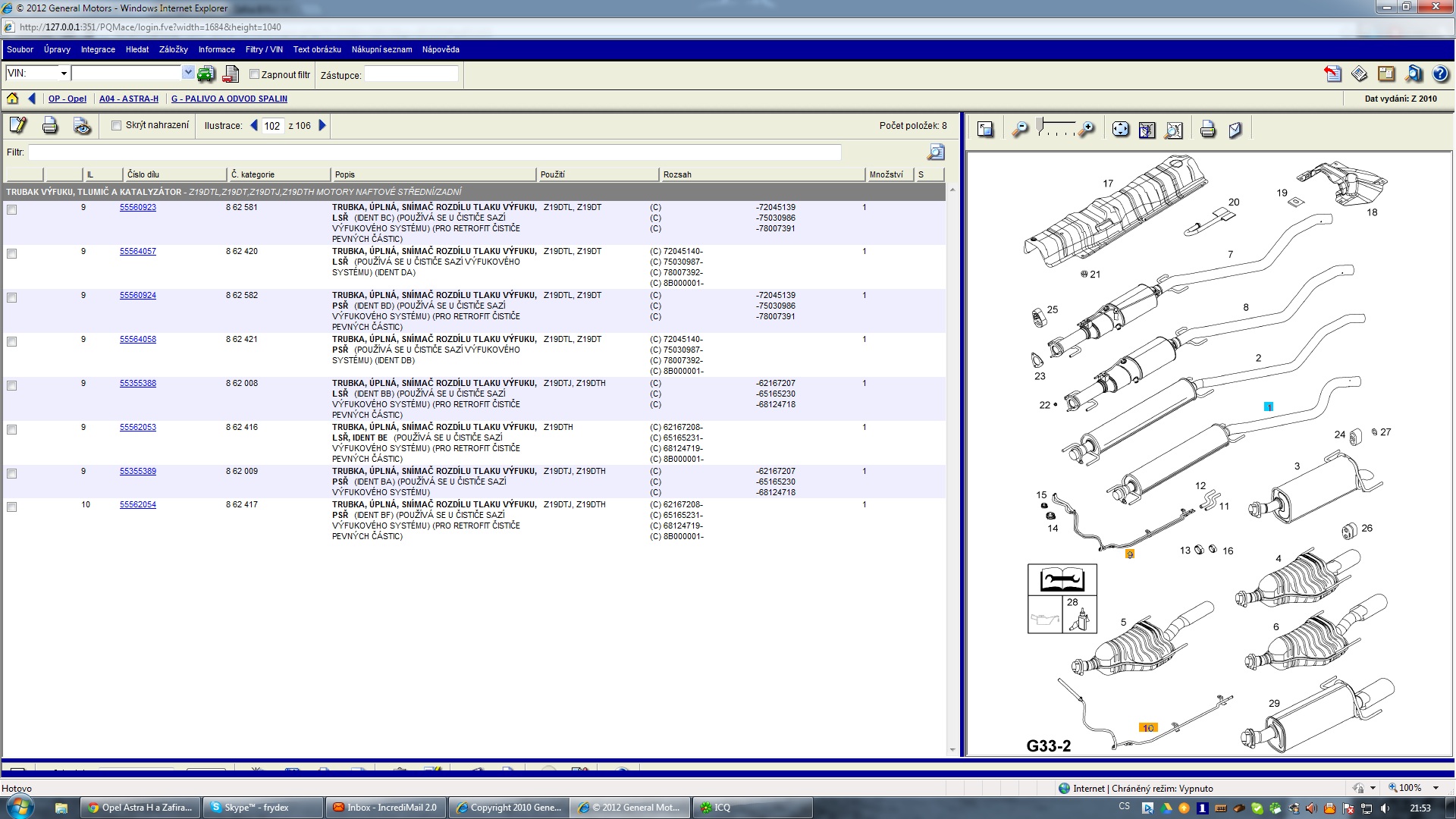The height and width of the screenshot is (819, 1456).
Task: Click the illustration zoom slider handle
Action: (1040, 124)
